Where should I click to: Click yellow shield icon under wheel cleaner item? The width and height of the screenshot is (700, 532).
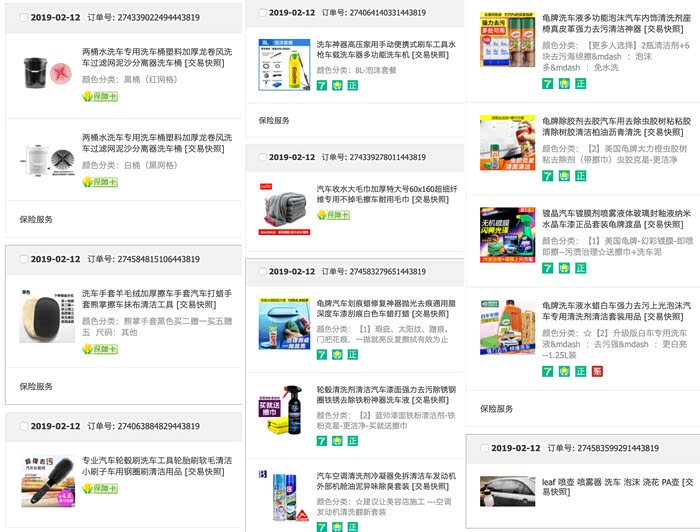click(x=338, y=441)
